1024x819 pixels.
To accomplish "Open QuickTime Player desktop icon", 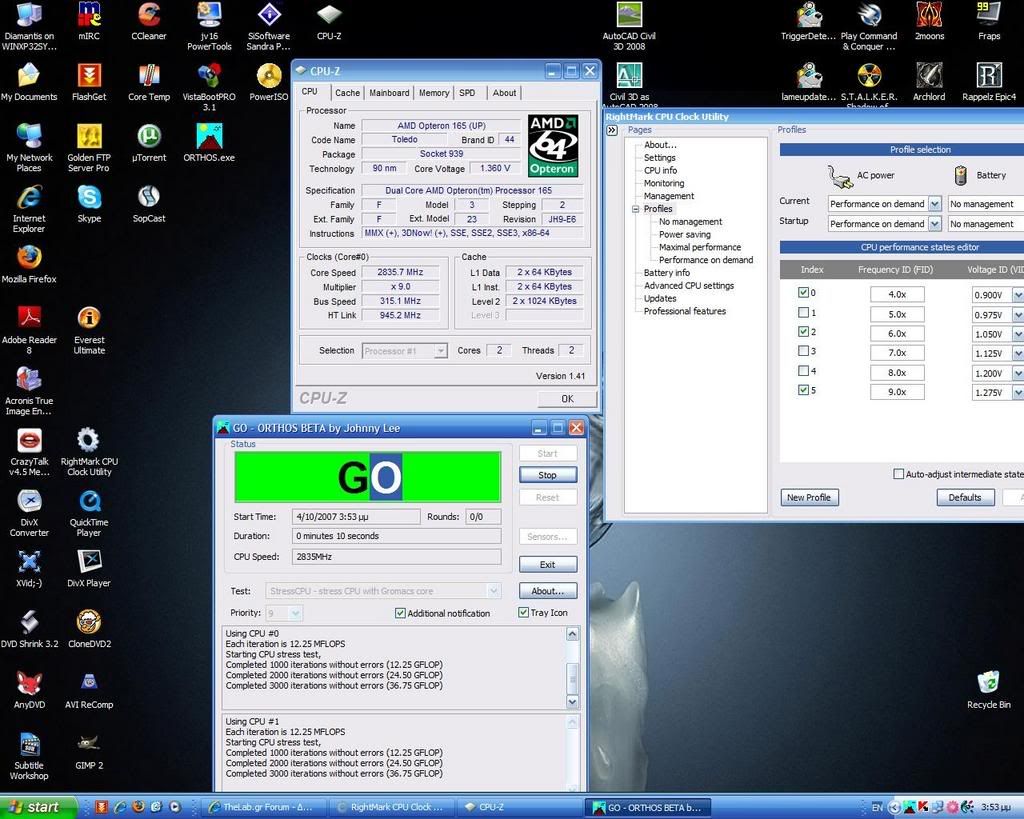I will [x=89, y=513].
